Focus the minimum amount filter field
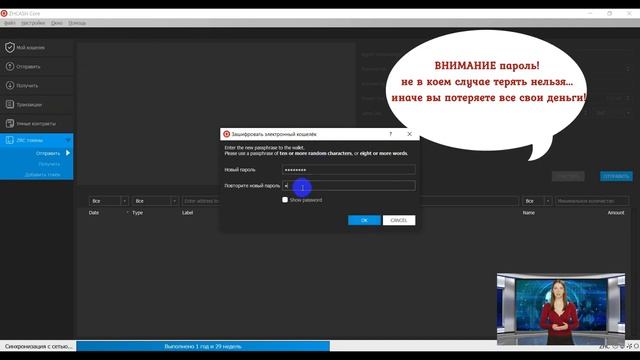The image size is (640, 360). [592, 201]
